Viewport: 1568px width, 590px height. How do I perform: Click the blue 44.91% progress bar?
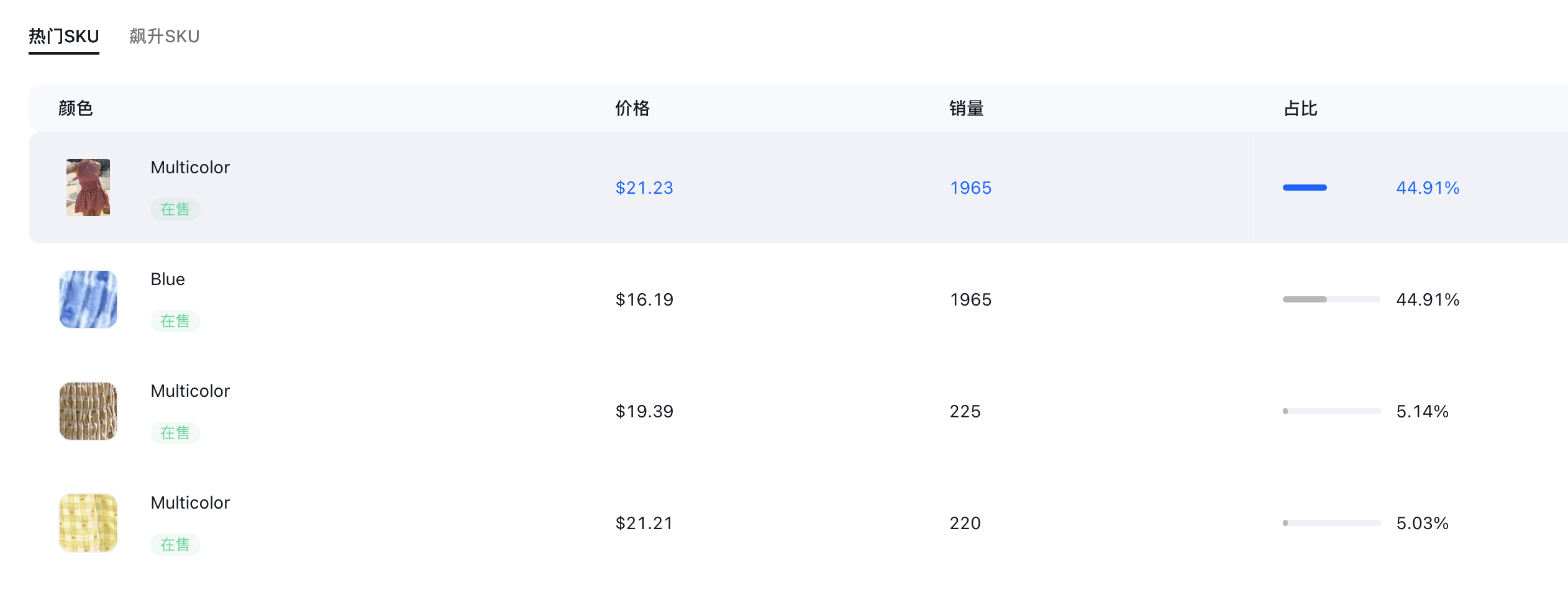tap(1331, 188)
